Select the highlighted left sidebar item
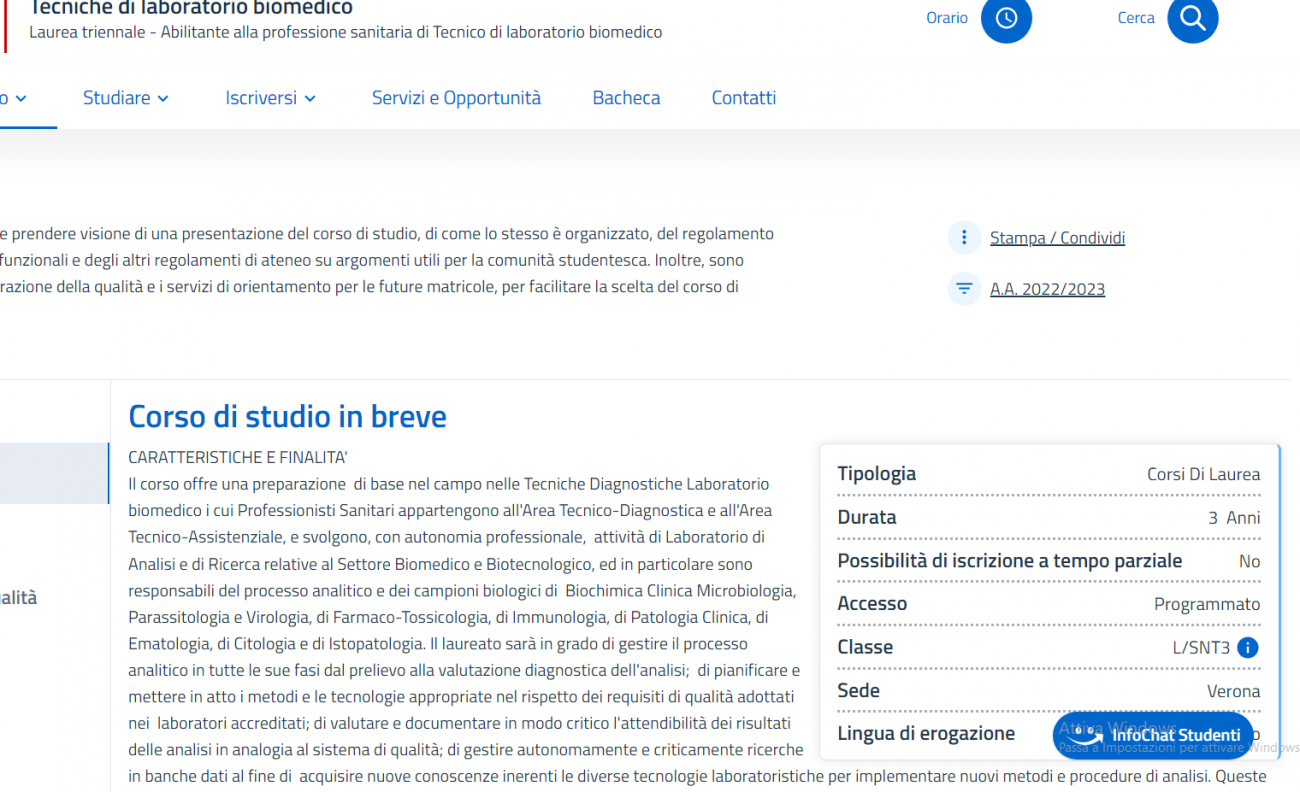The image size is (1300, 792). [x=54, y=473]
